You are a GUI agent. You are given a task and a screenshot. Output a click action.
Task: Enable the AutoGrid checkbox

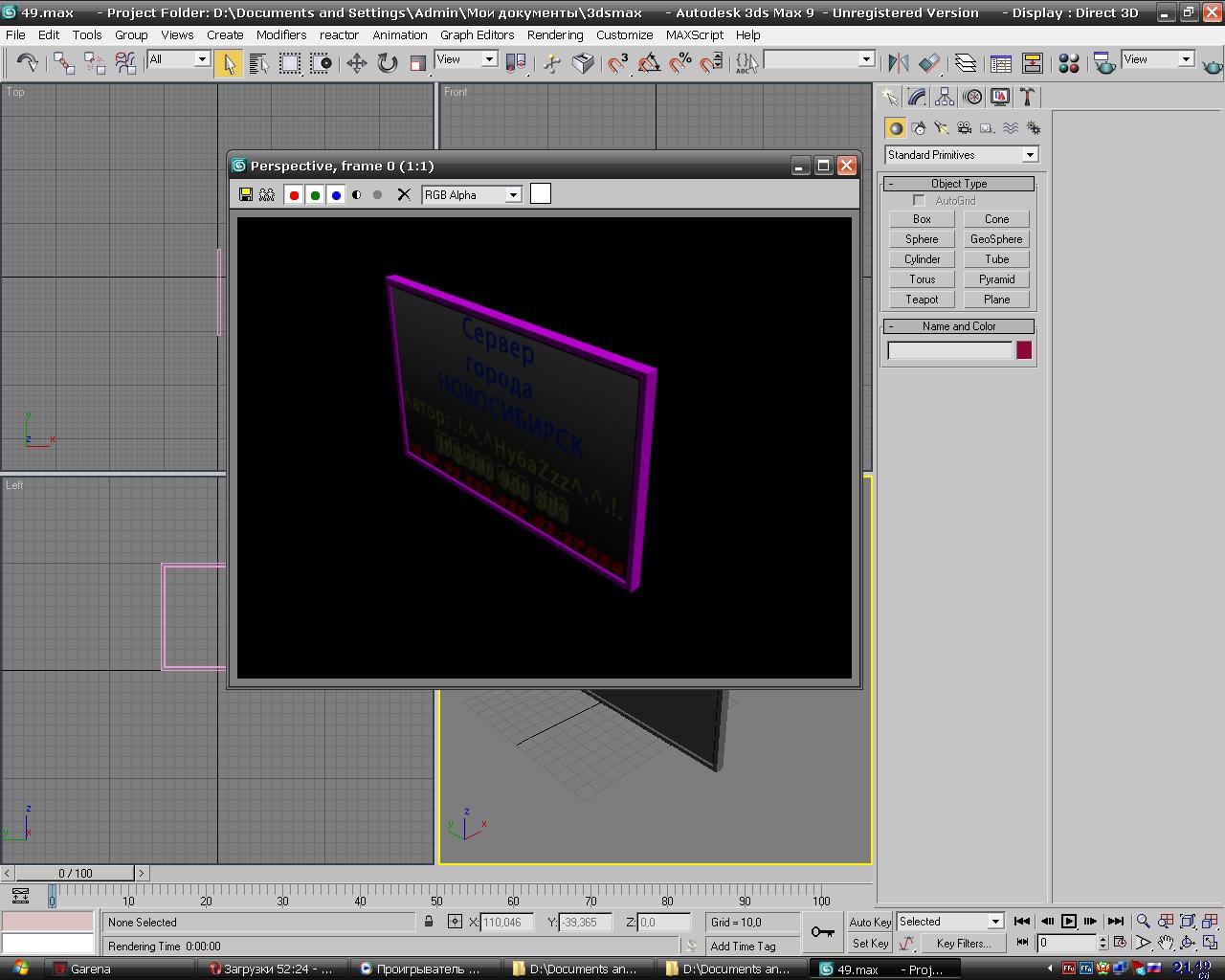tap(919, 200)
